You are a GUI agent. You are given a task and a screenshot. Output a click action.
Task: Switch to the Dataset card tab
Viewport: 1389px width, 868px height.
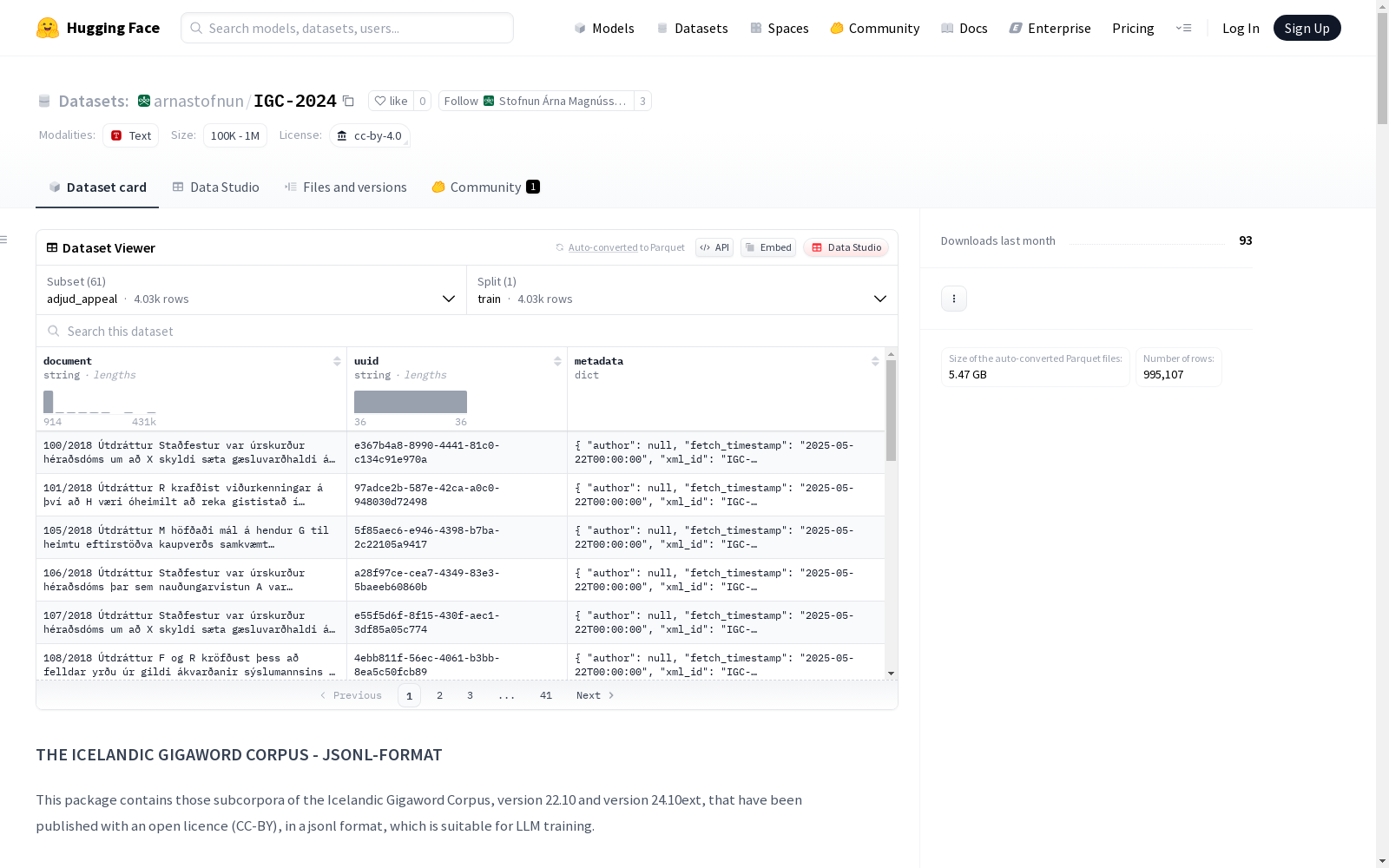tap(97, 187)
